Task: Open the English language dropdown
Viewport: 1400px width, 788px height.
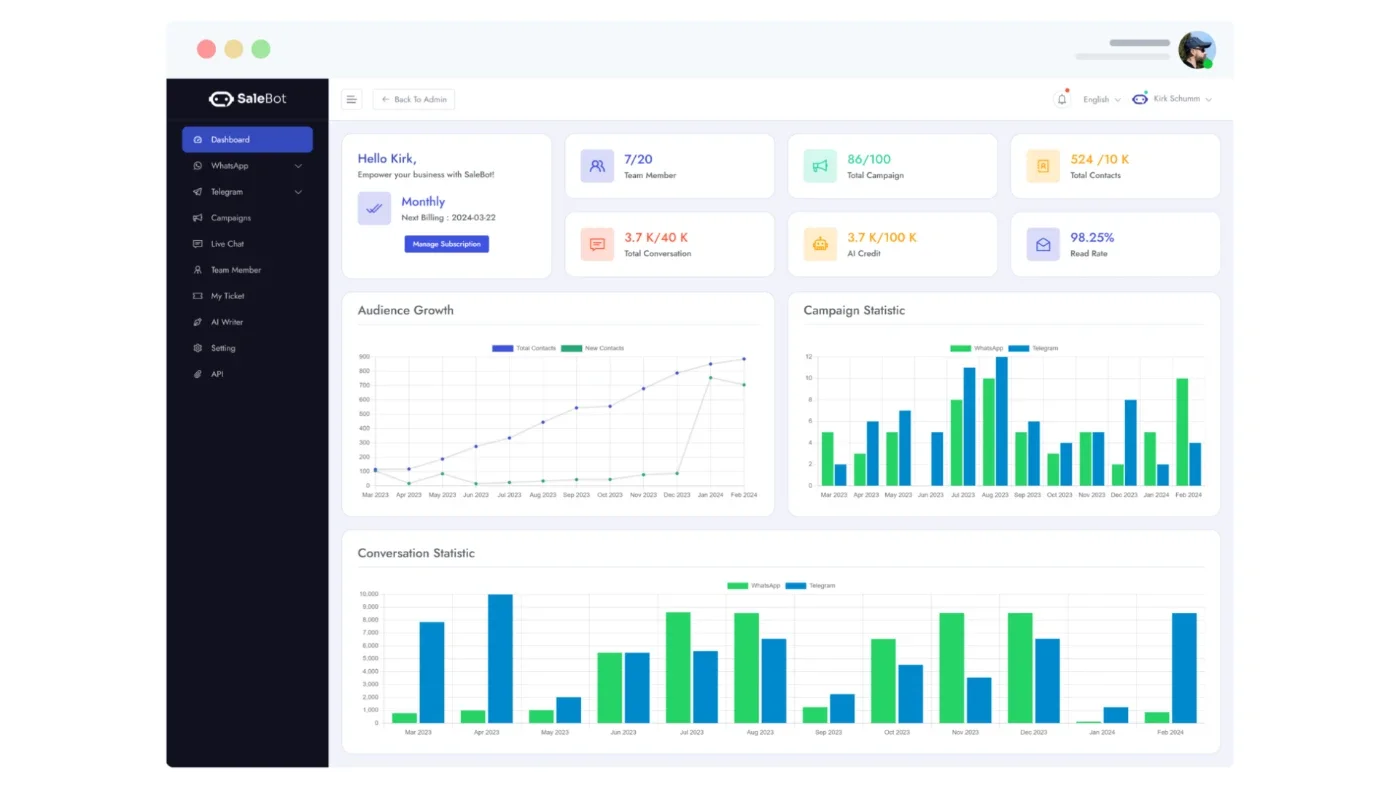Action: (1102, 99)
